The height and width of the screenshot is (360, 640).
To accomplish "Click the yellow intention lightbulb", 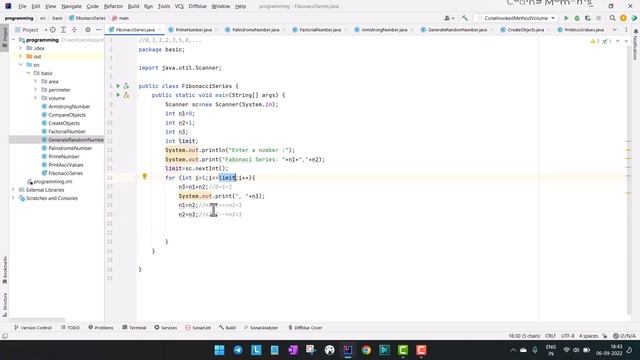I will pos(144,176).
